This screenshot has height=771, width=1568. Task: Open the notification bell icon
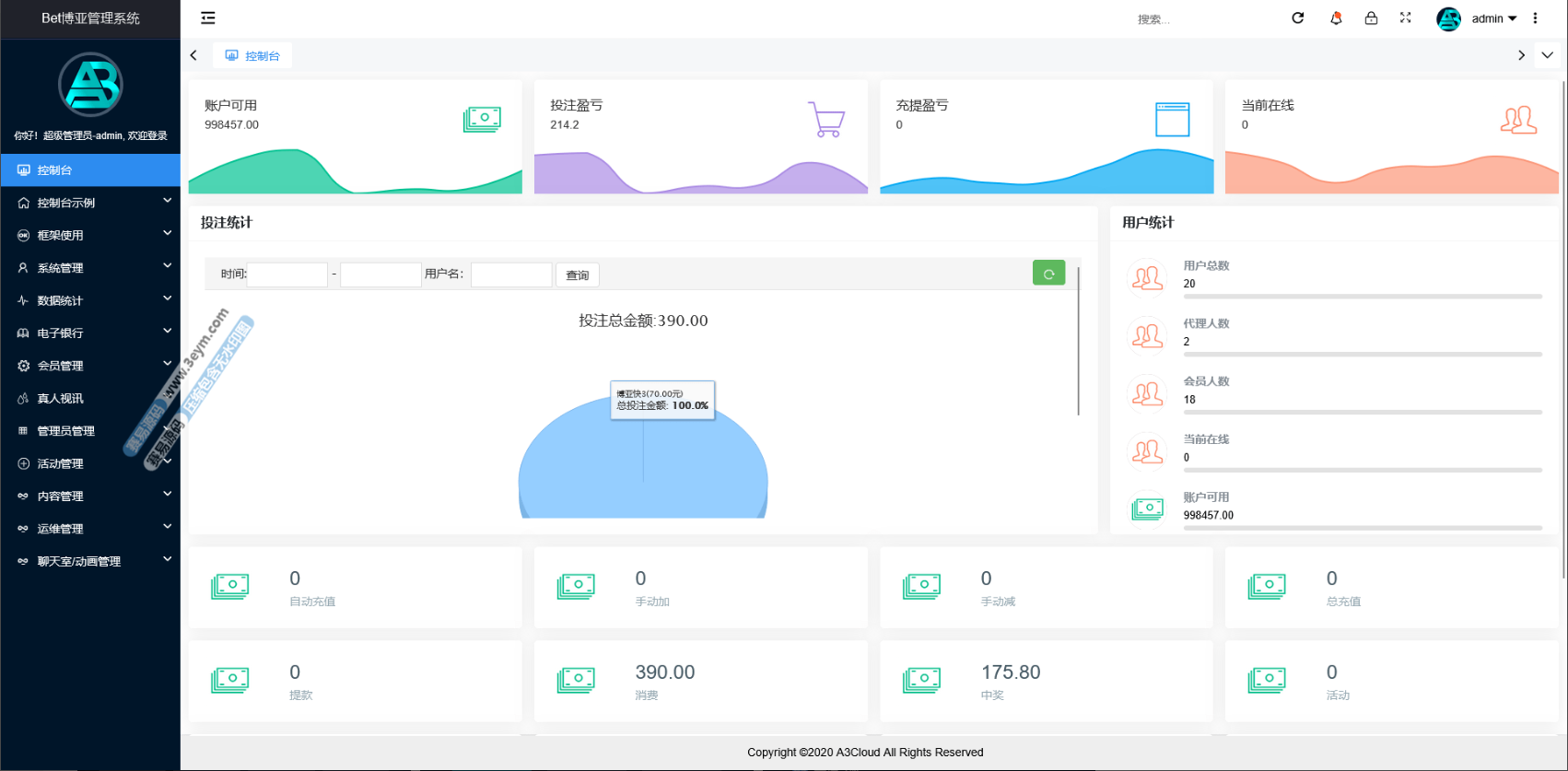point(1336,18)
